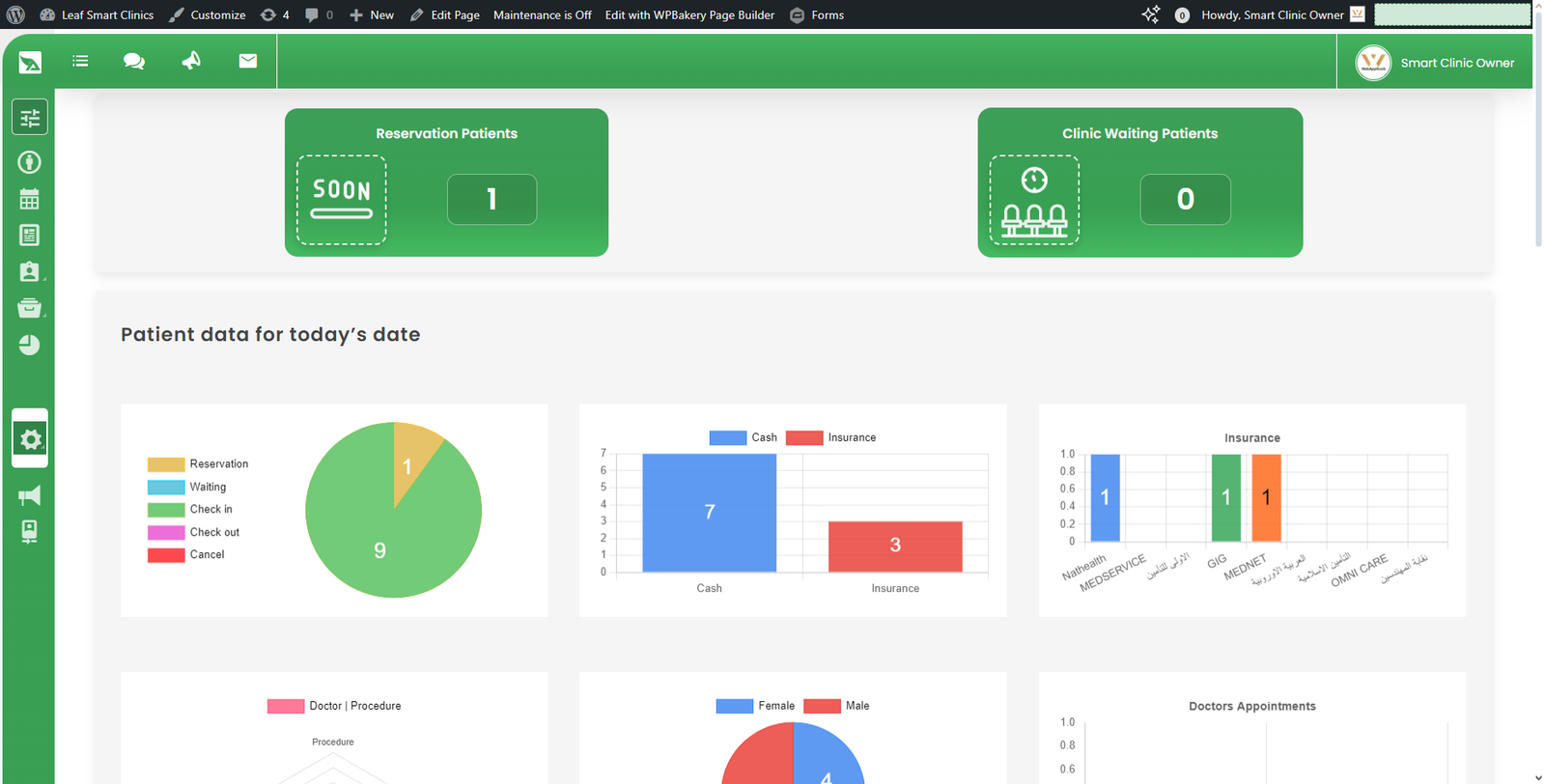The image size is (1545, 784).
Task: Open the settings gear in sidebar
Action: 30,439
